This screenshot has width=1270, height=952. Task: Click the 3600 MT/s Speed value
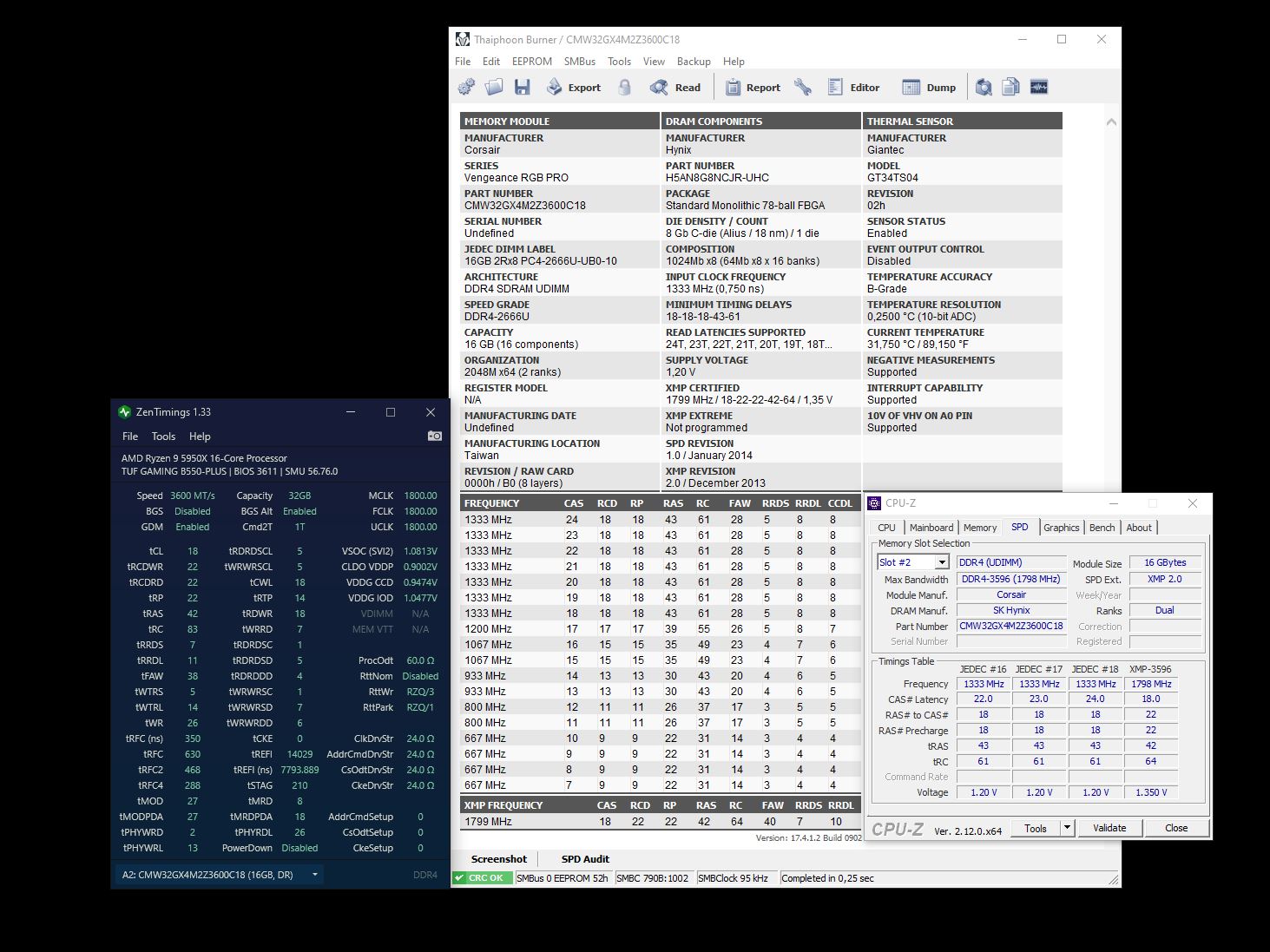coord(193,496)
